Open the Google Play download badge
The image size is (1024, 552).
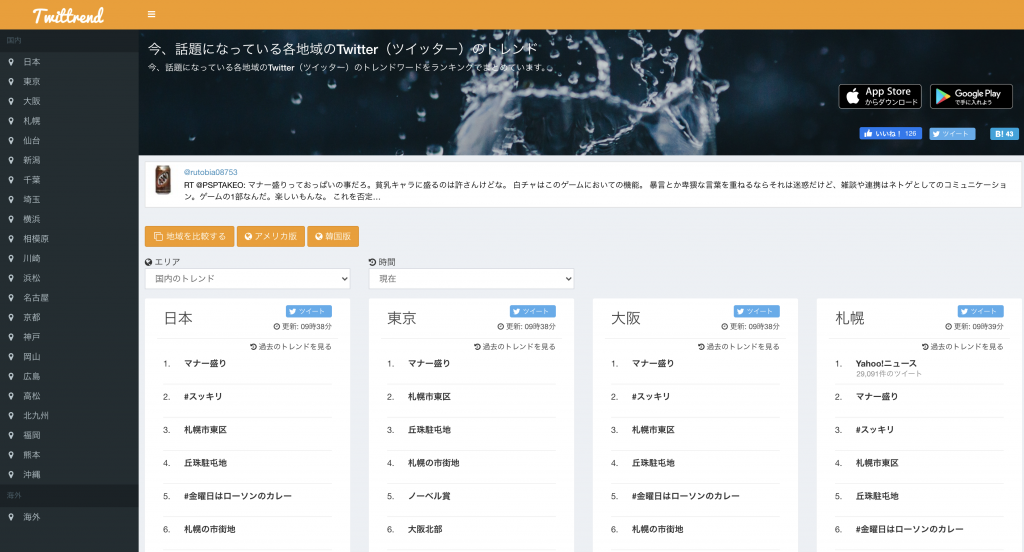coord(971,97)
